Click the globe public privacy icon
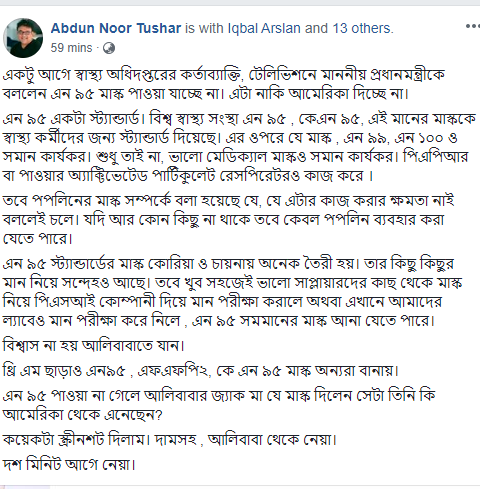 point(109,48)
